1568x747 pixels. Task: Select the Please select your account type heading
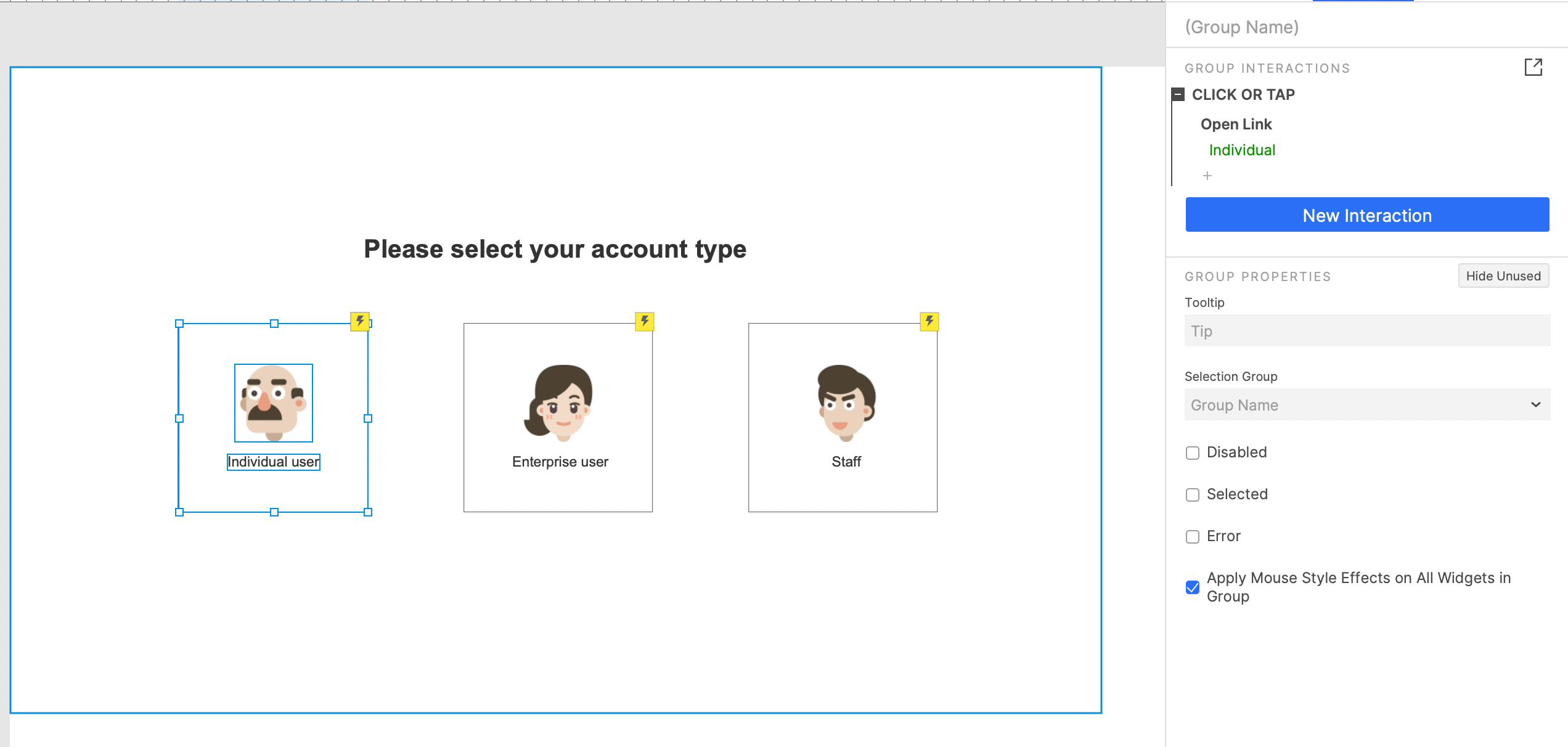555,250
